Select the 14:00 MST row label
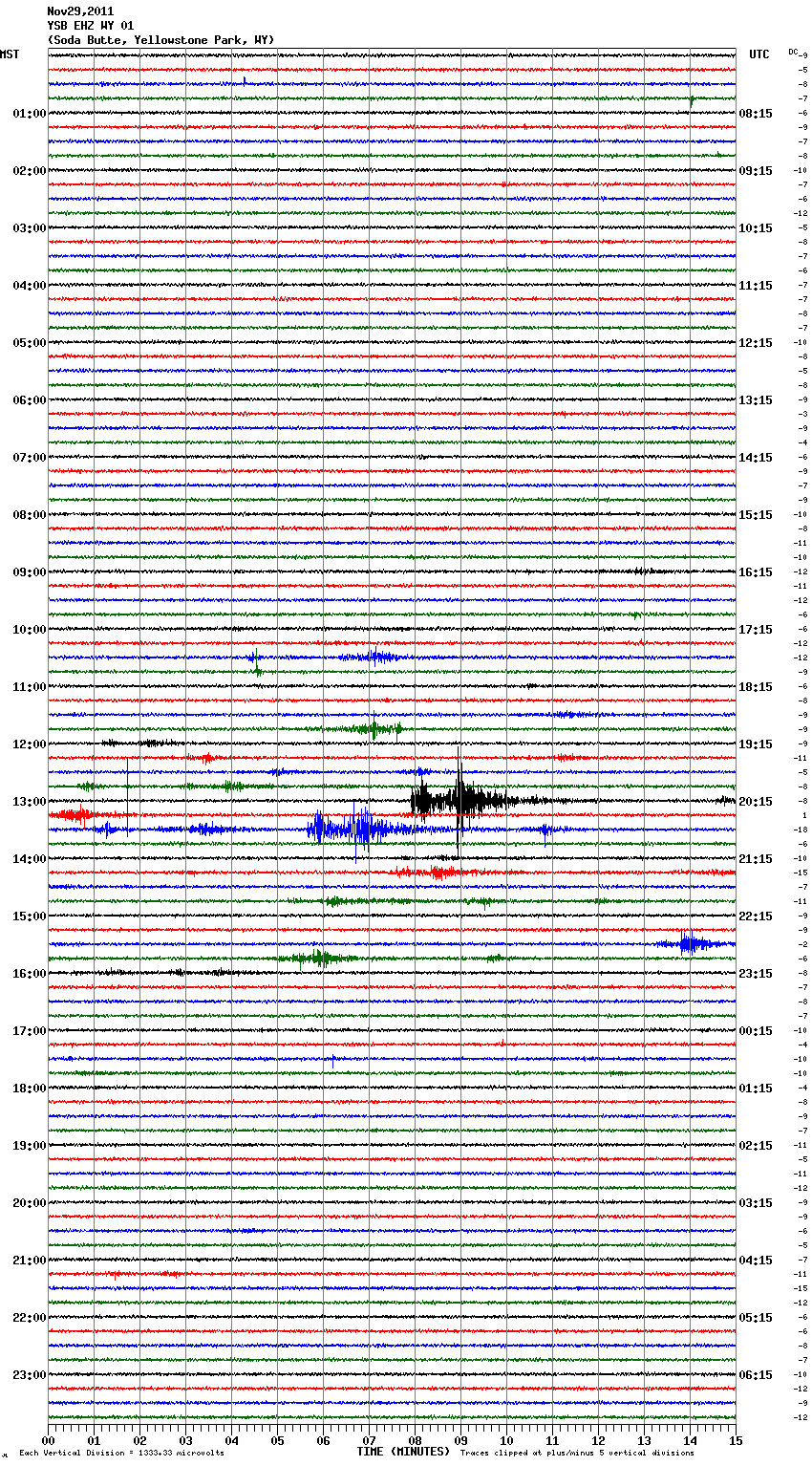The image size is (812, 1466). coord(30,859)
